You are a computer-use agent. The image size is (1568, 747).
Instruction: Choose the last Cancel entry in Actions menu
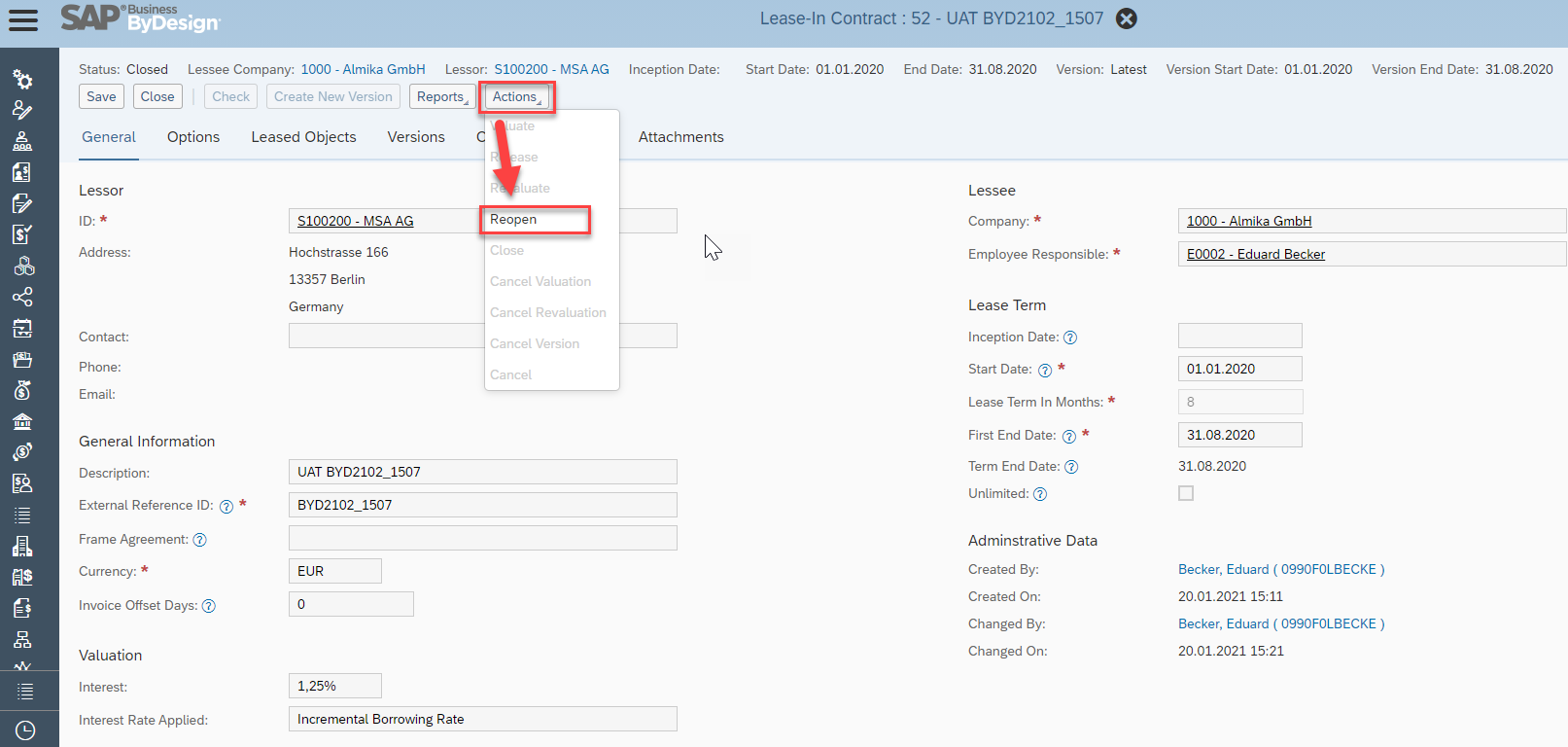(511, 374)
